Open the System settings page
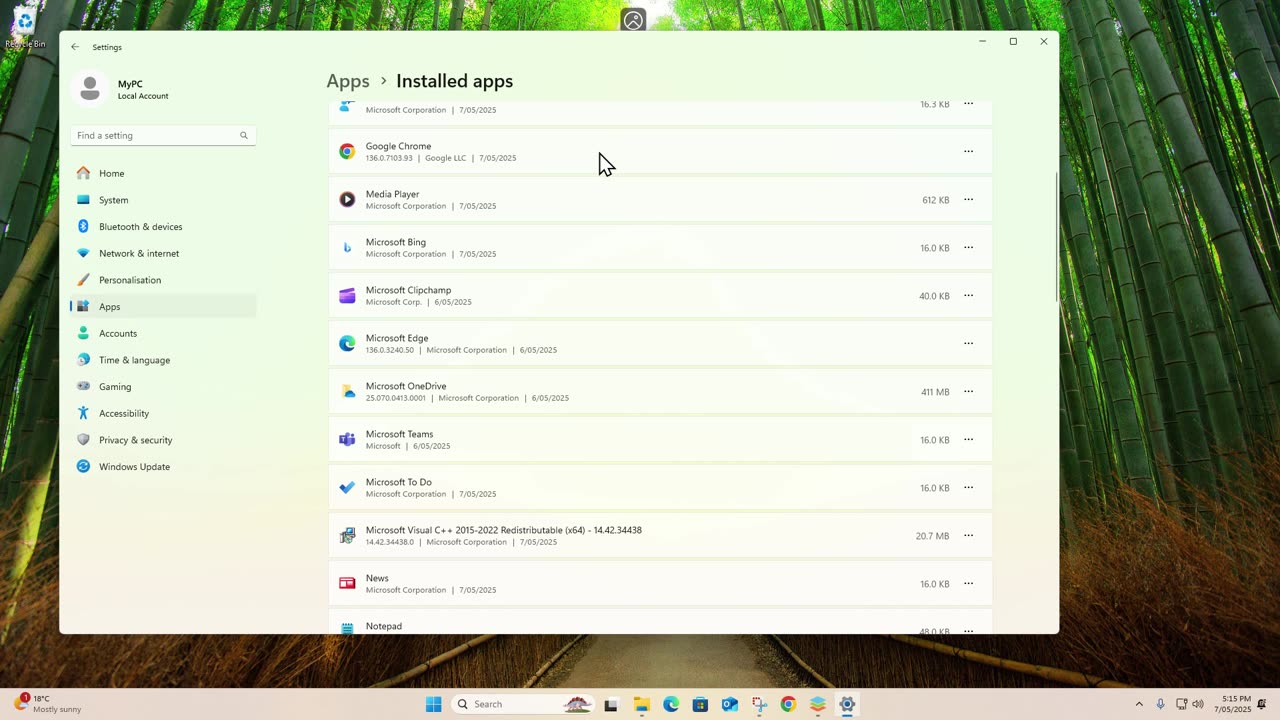 pos(163,200)
